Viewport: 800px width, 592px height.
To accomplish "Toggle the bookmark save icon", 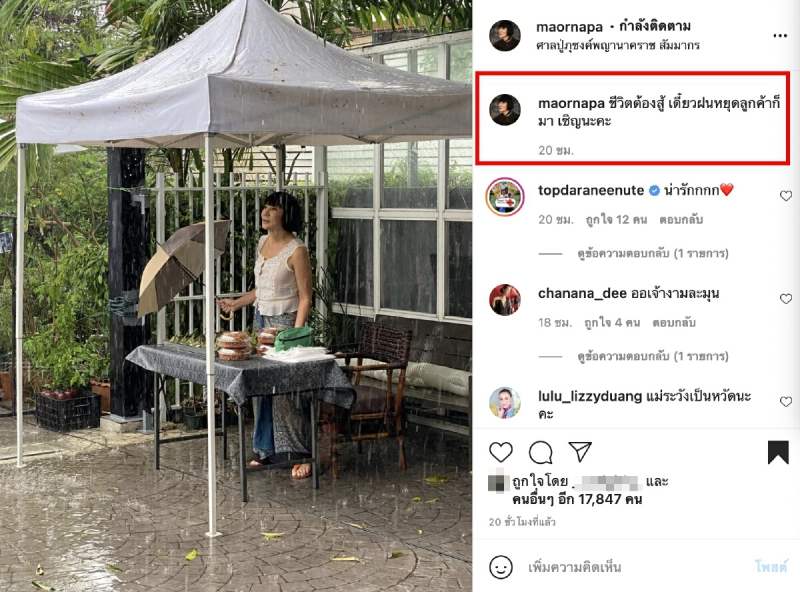I will point(778,452).
